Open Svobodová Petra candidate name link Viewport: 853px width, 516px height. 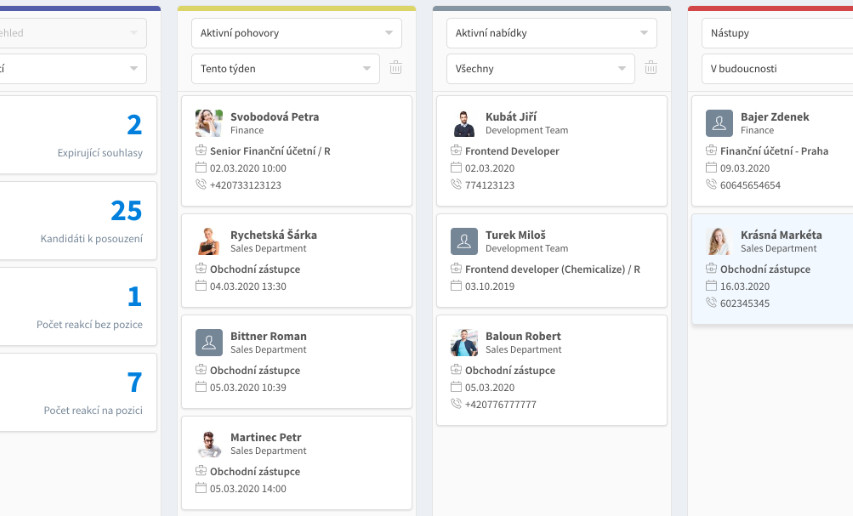pyautogui.click(x=274, y=117)
